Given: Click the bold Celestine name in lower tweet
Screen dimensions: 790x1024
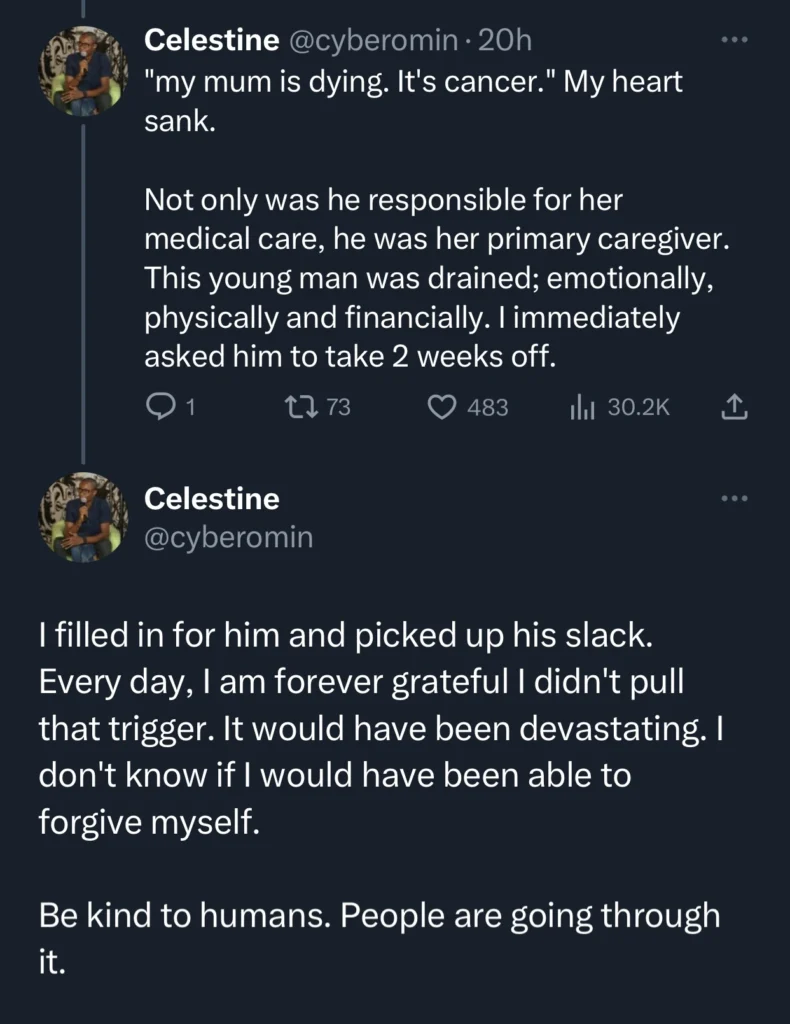Looking at the screenshot, I should pyautogui.click(x=212, y=498).
